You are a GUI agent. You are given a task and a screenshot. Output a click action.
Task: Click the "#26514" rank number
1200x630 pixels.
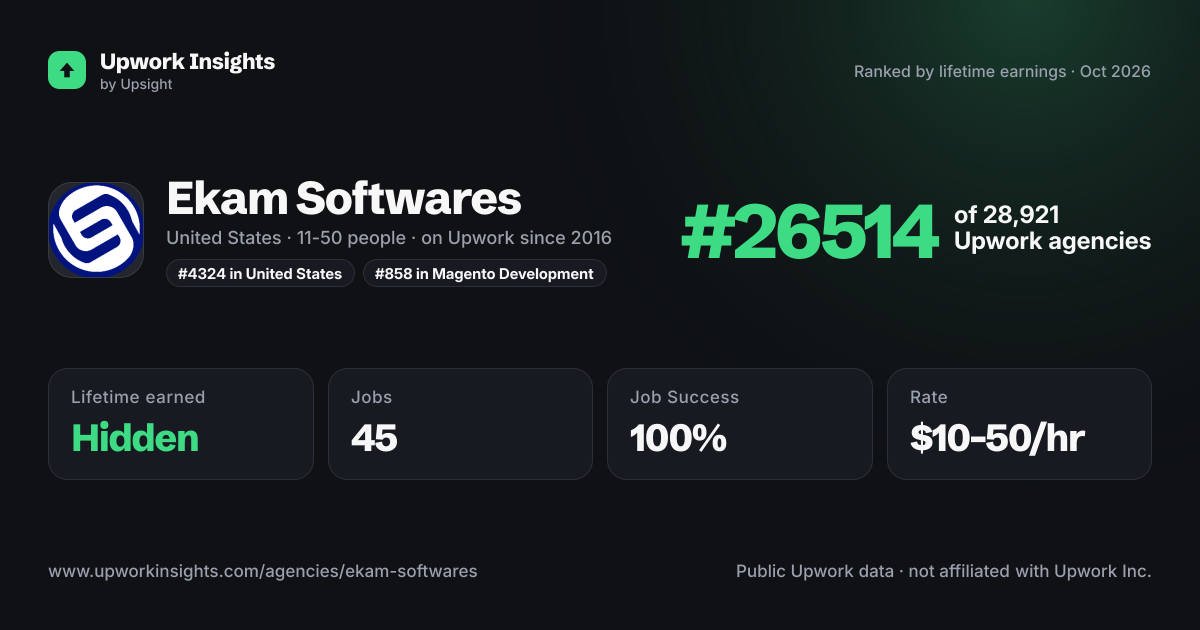[x=809, y=230]
